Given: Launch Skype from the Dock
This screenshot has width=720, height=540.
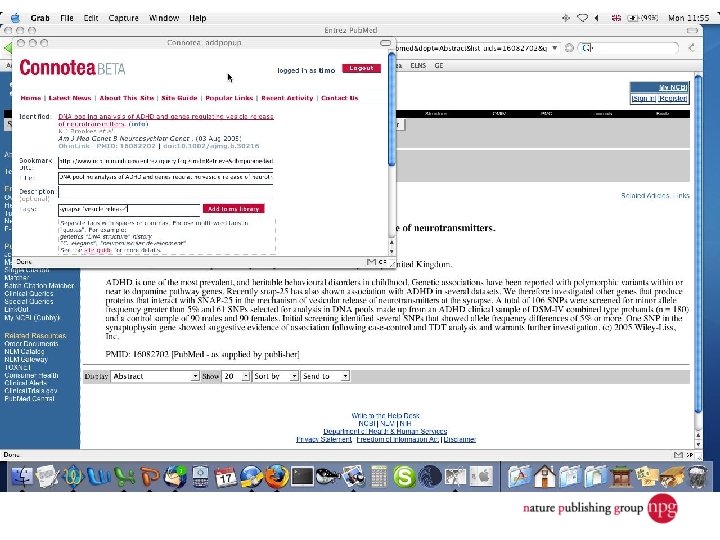Looking at the screenshot, I should (404, 477).
